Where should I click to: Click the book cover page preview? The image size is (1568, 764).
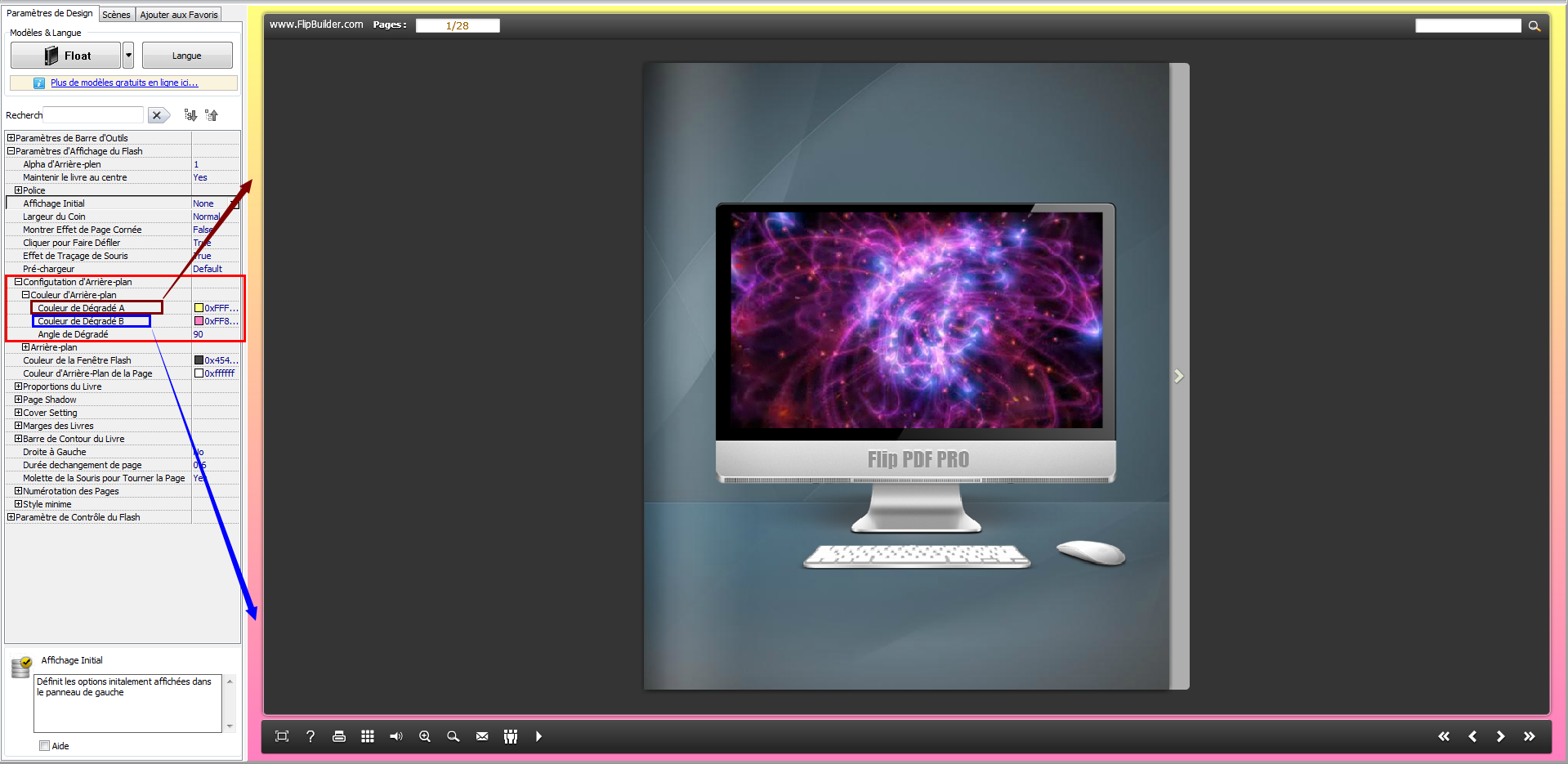pyautogui.click(x=907, y=376)
